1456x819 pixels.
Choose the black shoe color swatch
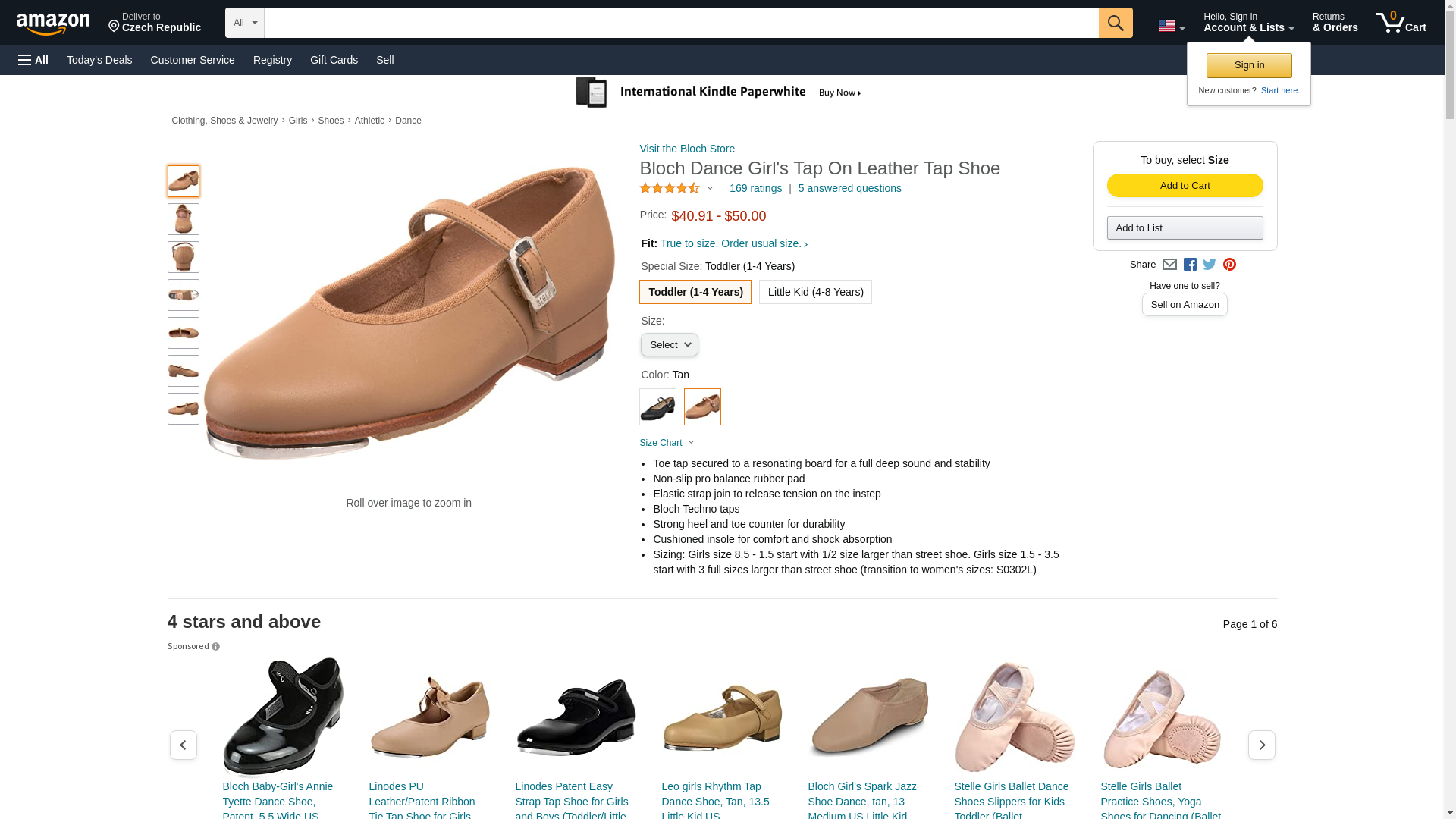click(657, 407)
